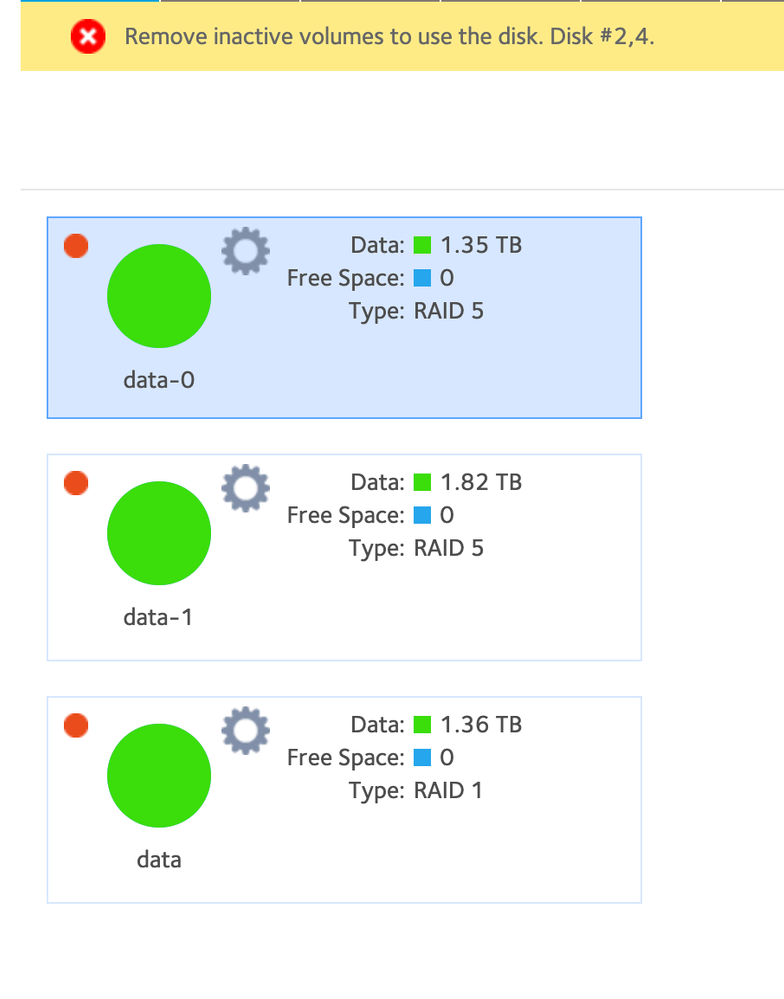This screenshot has height=999, width=784.
Task: Click the red error icon in the warning banner
Action: pos(89,37)
